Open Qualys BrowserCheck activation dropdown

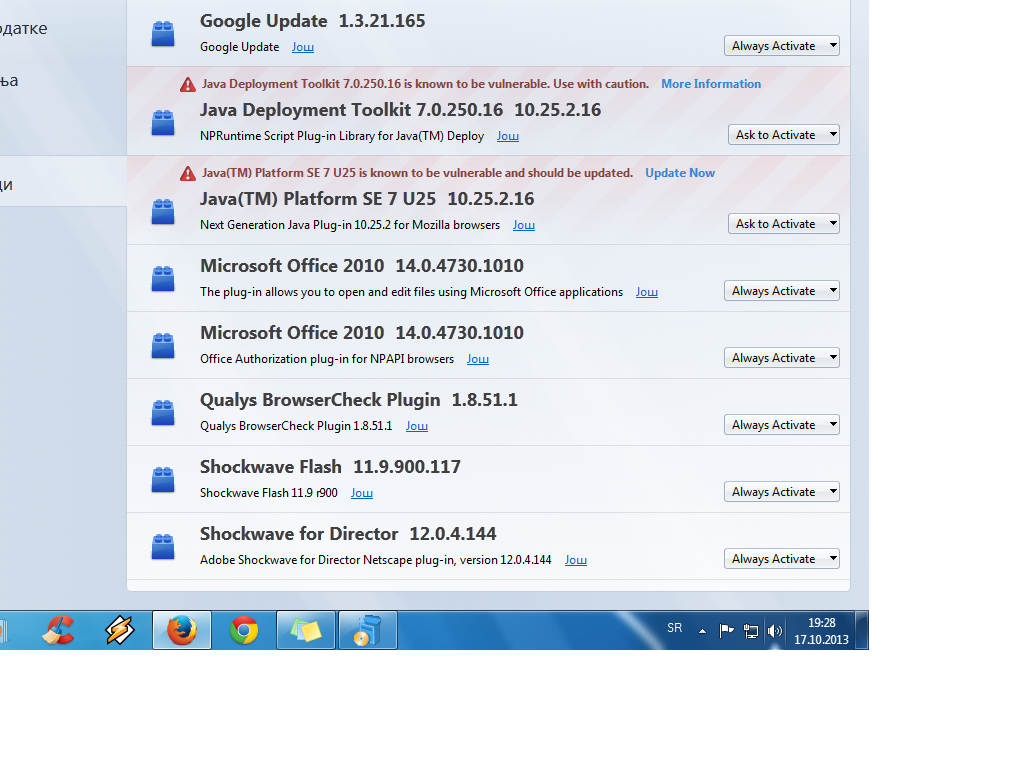point(782,424)
